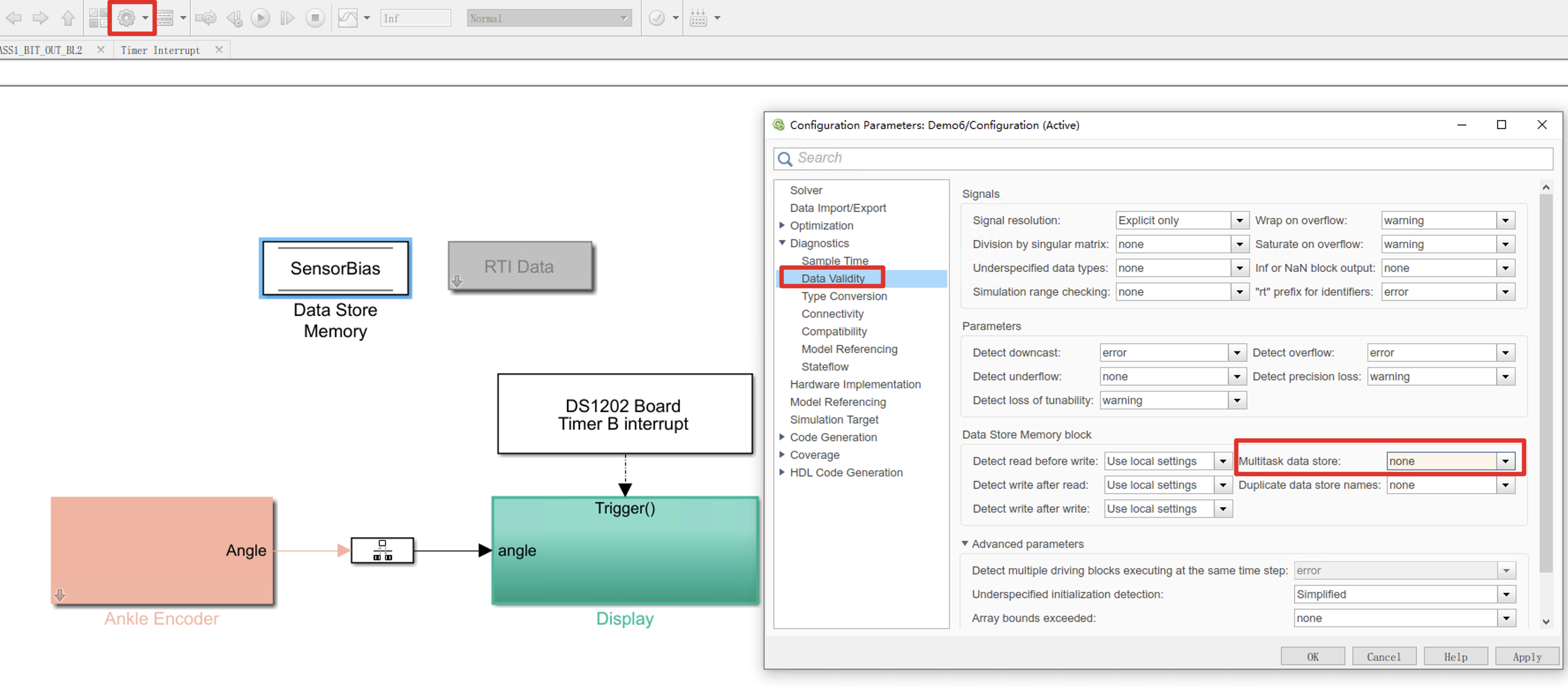Image resolution: width=1568 pixels, height=690 pixels.
Task: Click the Up to Parent arrow
Action: click(68, 18)
